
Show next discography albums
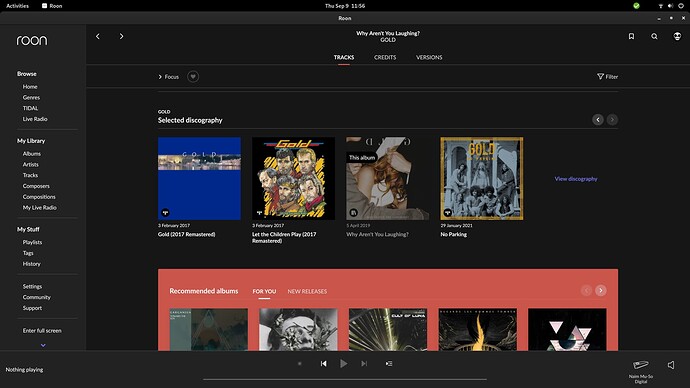[x=612, y=120]
